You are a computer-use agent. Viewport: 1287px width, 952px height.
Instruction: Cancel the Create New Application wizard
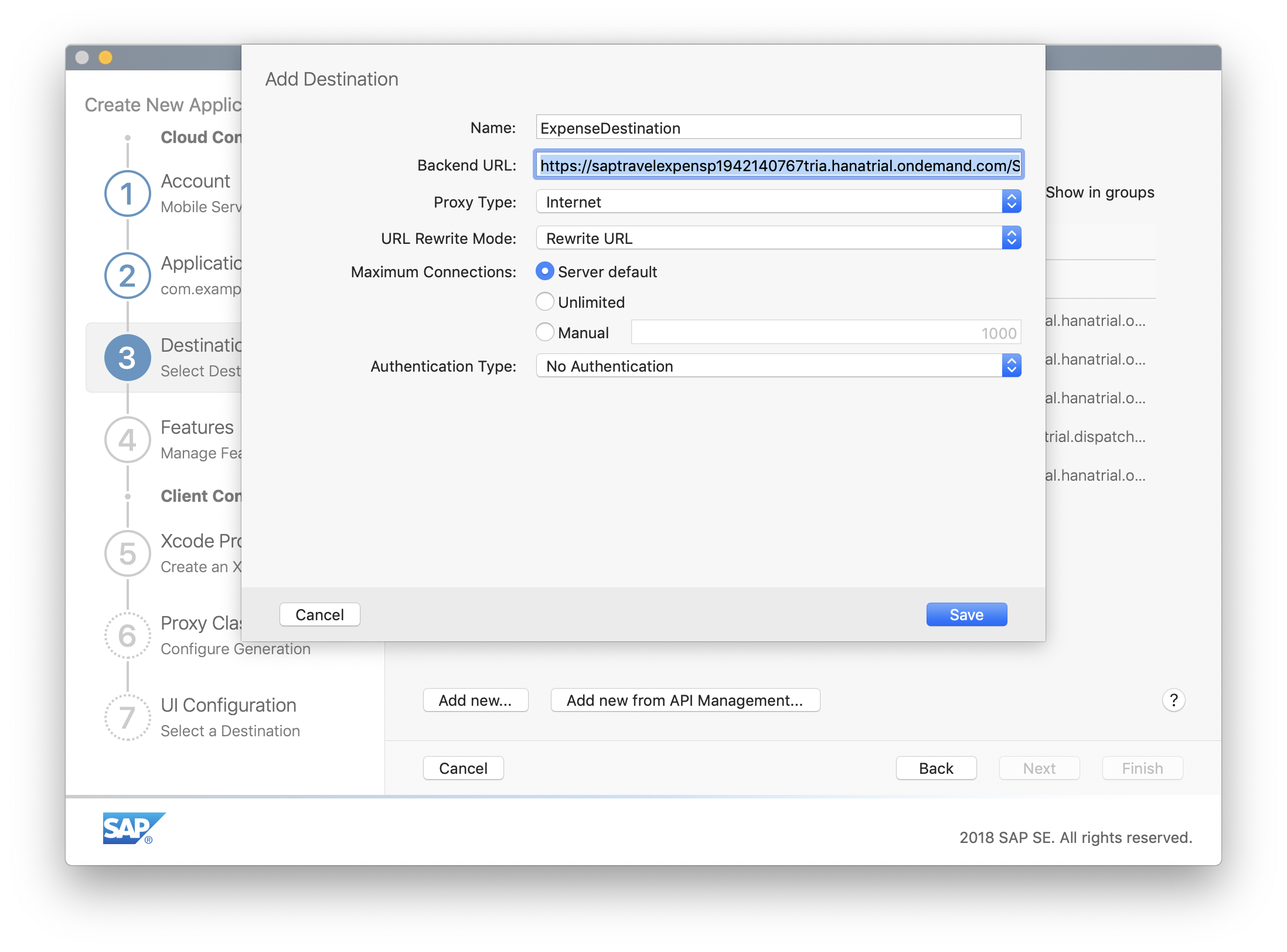click(x=463, y=768)
